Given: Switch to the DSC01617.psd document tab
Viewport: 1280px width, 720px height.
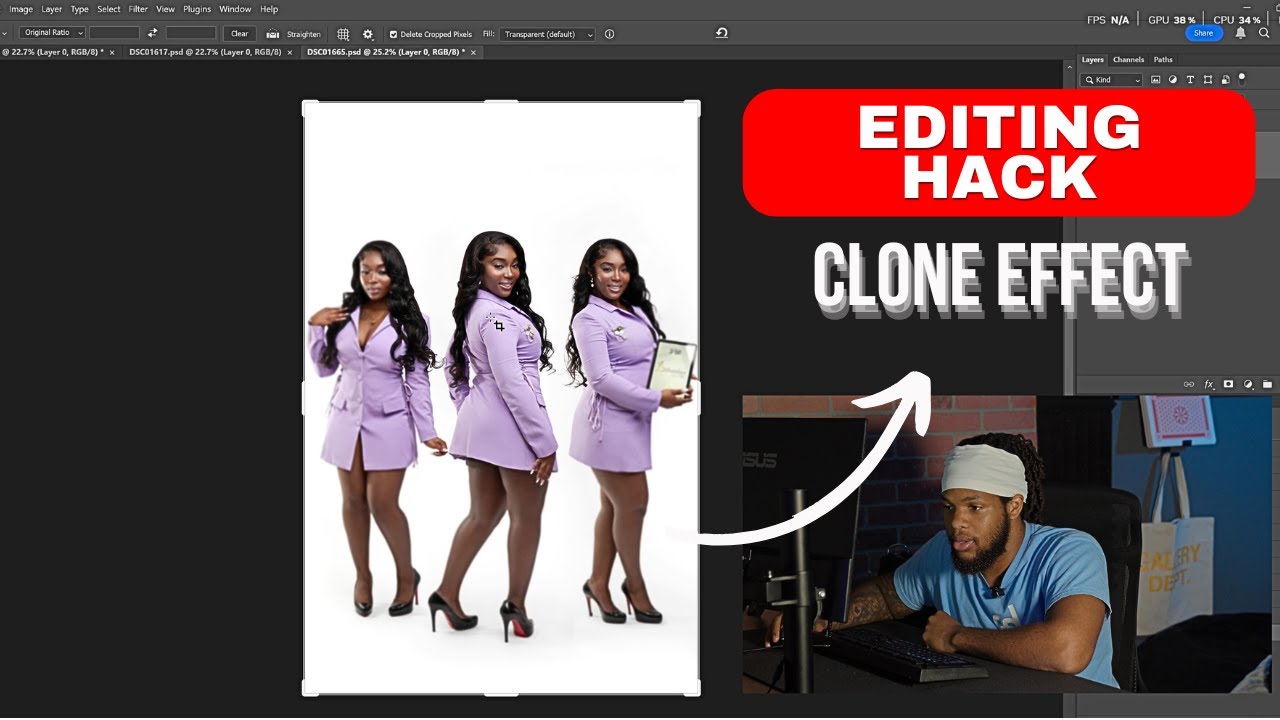Looking at the screenshot, I should (x=205, y=52).
